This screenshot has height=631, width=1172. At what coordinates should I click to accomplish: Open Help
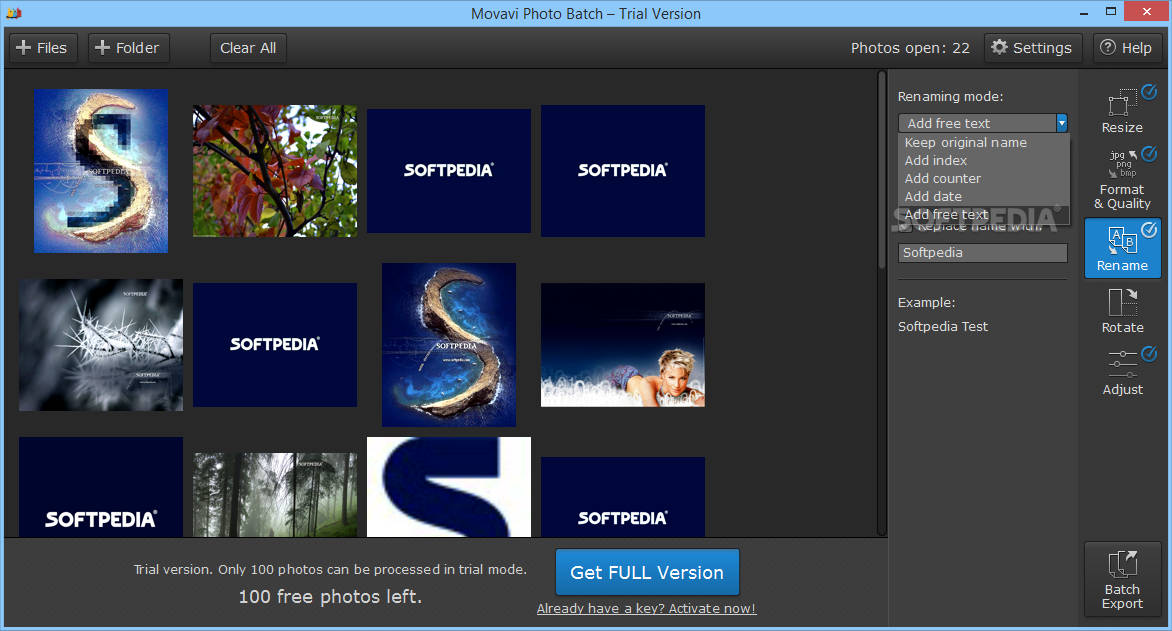pos(1126,48)
